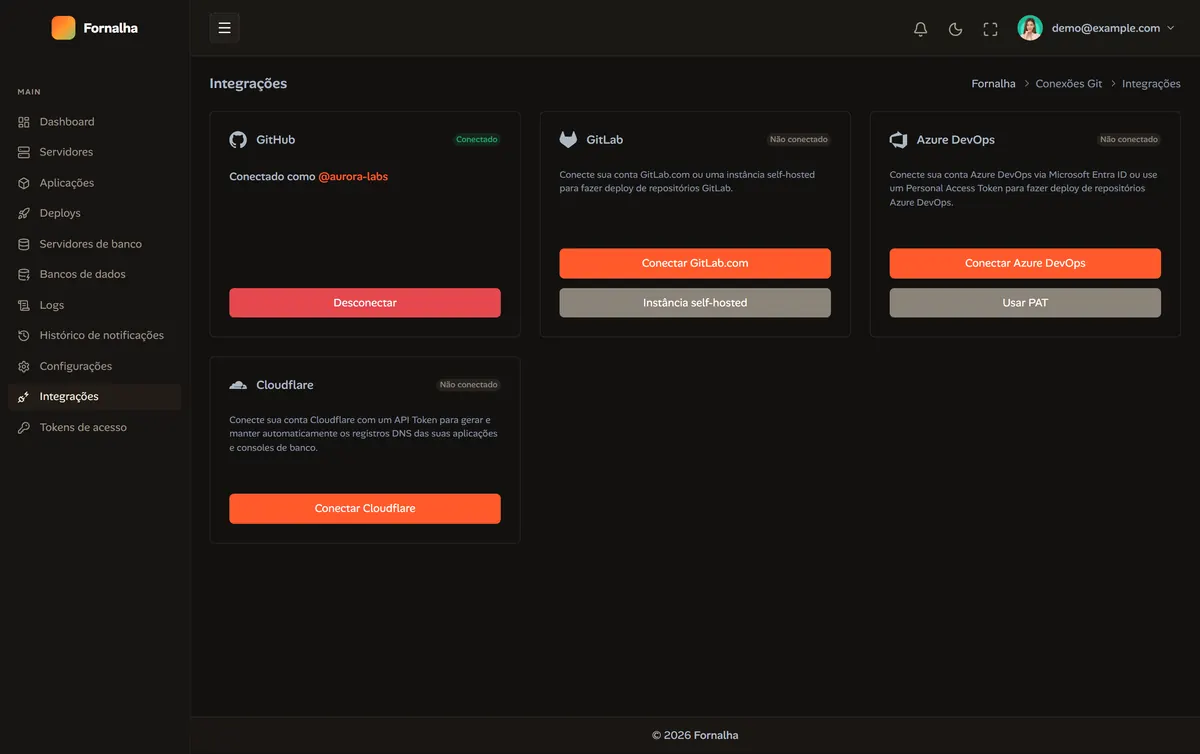Click Conectar GitLab.com button
Viewport: 1200px width, 754px height.
point(695,263)
